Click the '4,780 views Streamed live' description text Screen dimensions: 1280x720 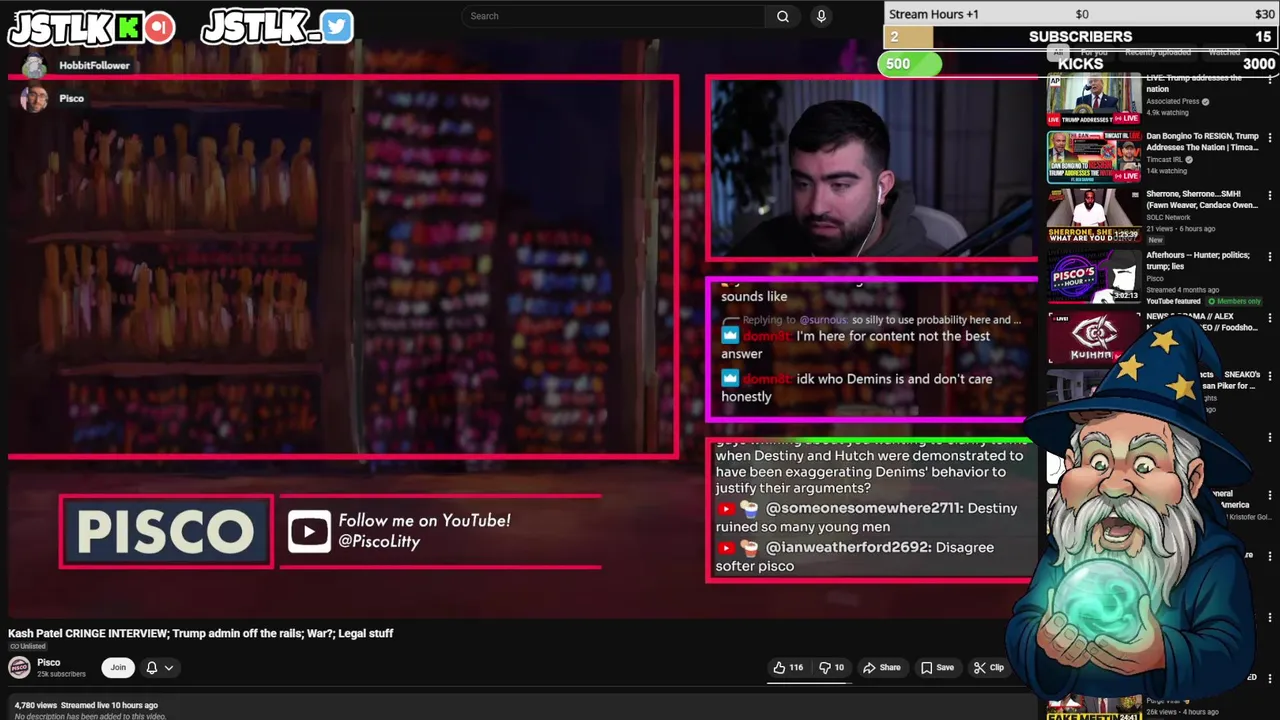click(x=86, y=706)
